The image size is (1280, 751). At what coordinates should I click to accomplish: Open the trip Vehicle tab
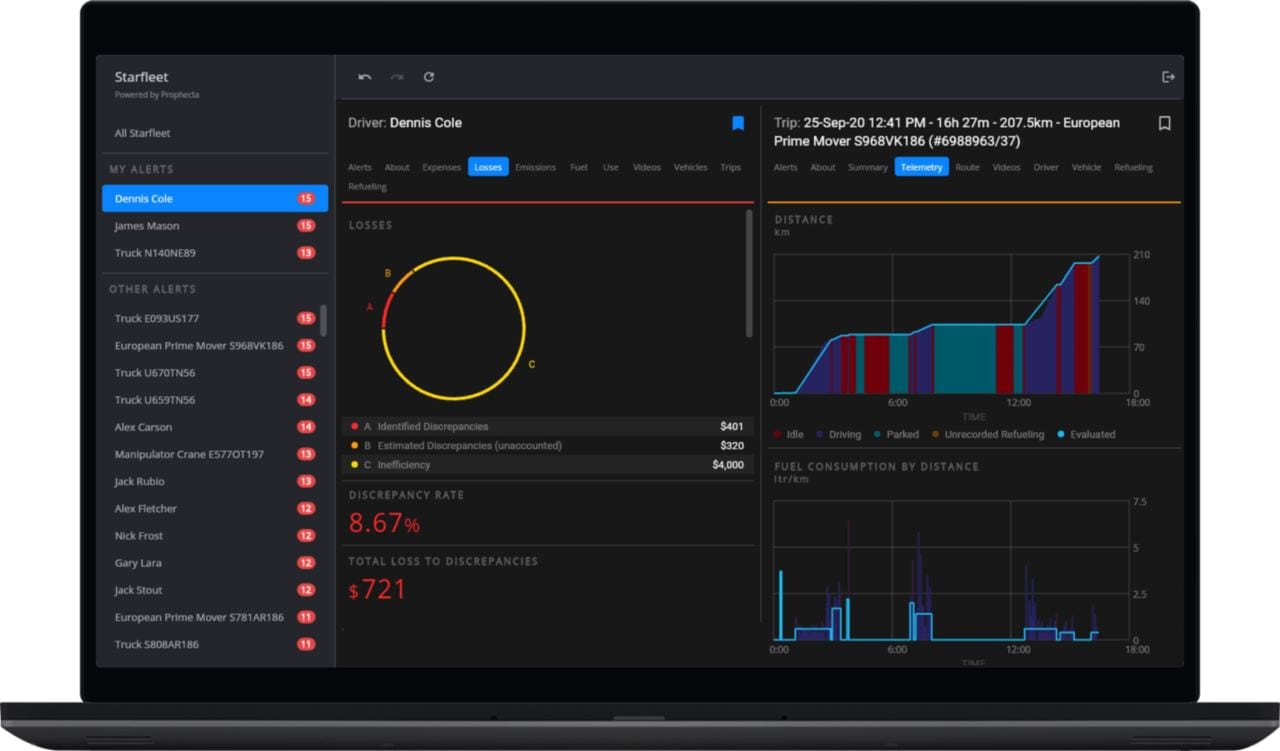click(1086, 167)
